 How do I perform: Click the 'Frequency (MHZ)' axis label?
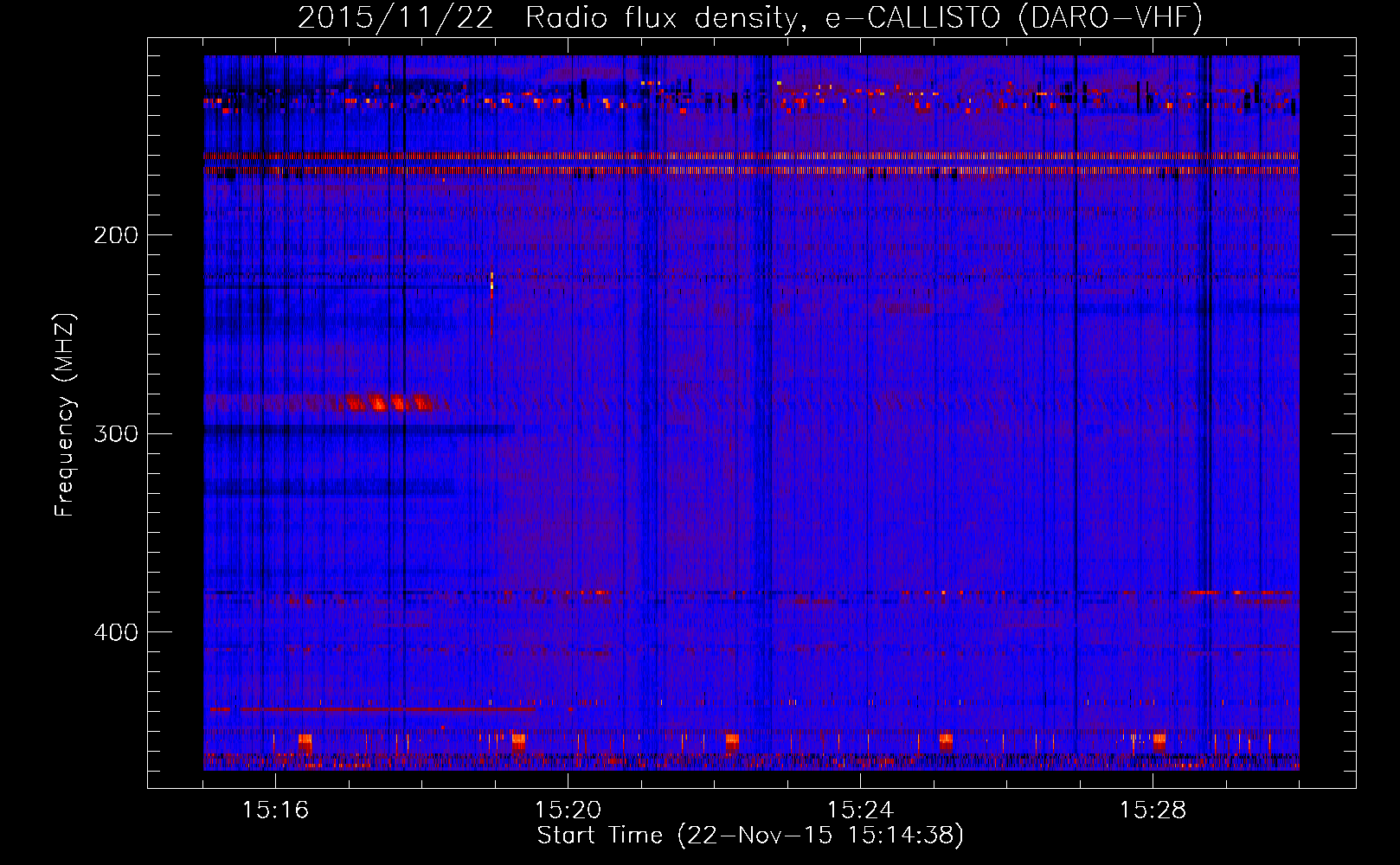(x=65, y=415)
